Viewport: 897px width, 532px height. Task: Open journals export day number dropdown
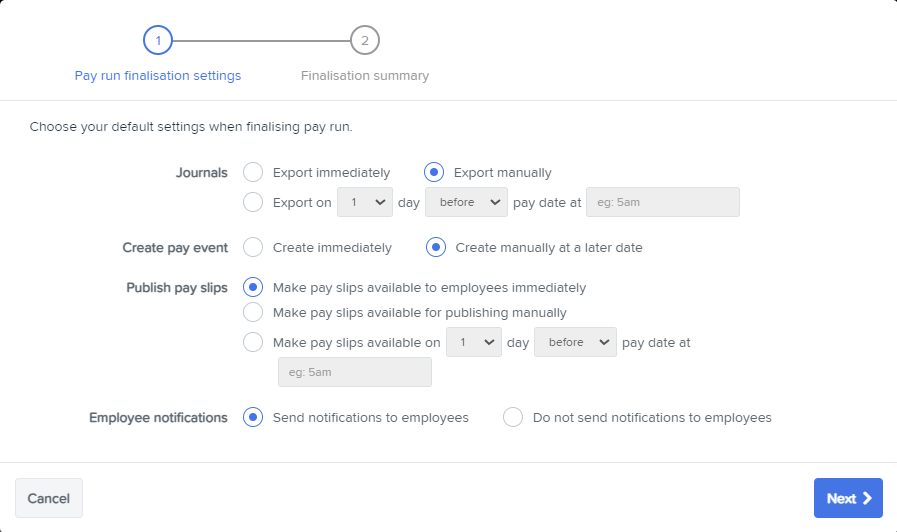(x=365, y=202)
